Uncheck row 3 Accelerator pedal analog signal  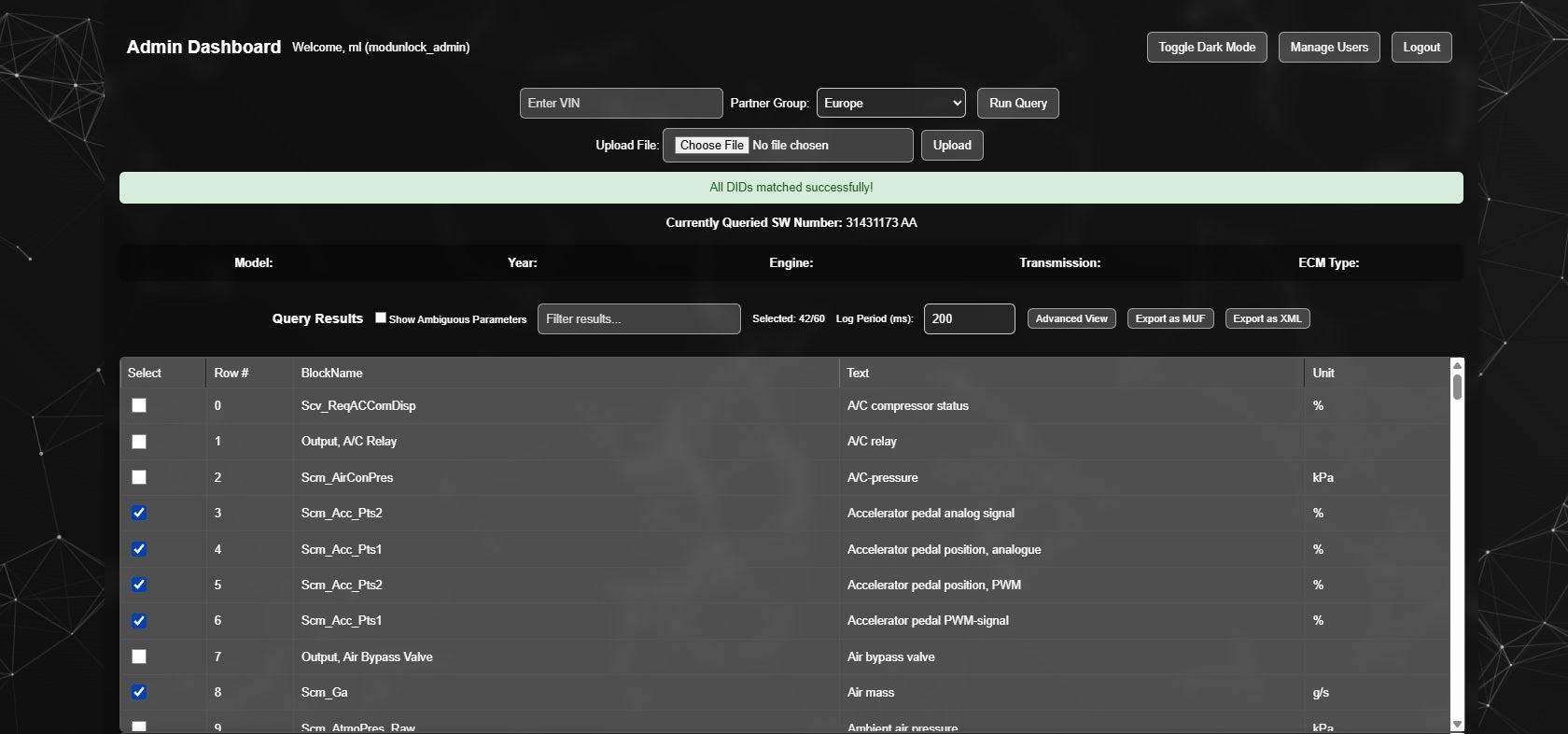(139, 513)
